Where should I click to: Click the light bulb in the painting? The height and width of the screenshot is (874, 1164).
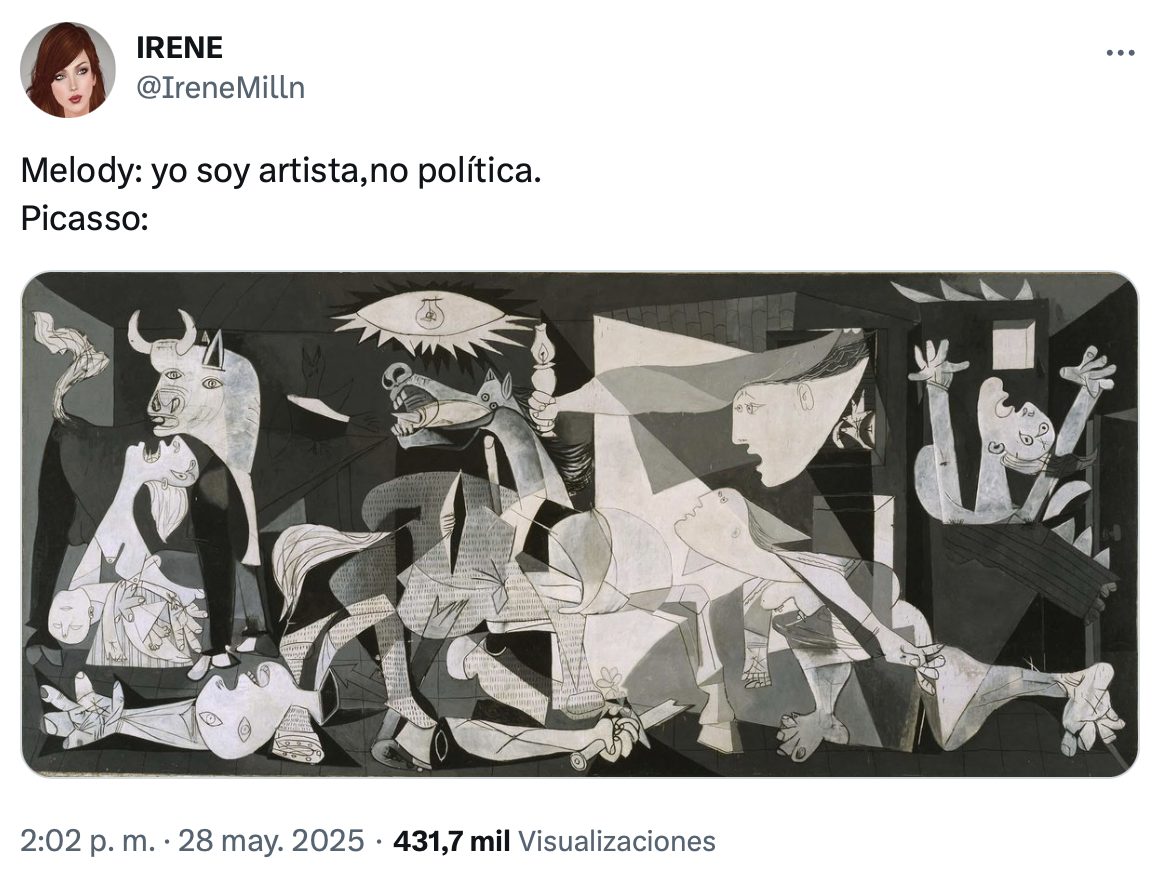[431, 314]
